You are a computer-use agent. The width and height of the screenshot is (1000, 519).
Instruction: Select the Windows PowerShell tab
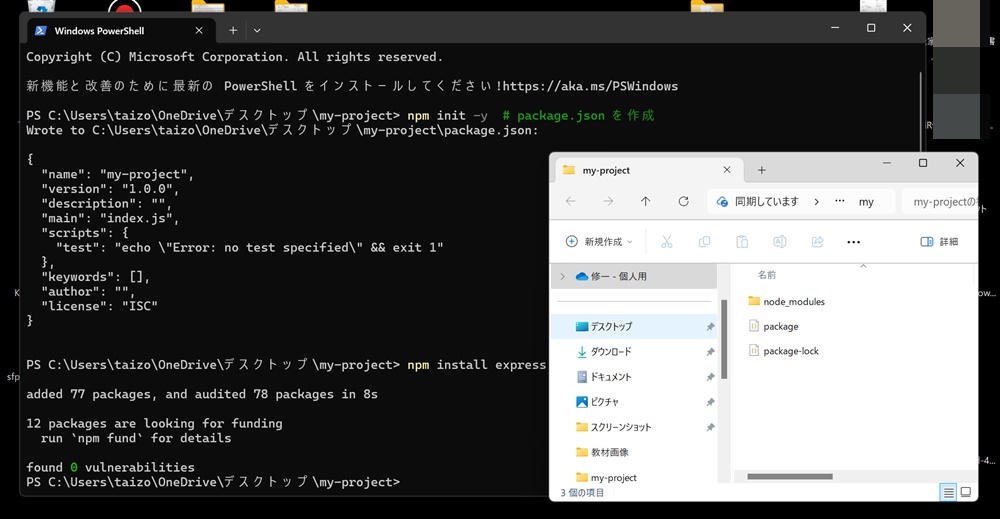[x=120, y=31]
